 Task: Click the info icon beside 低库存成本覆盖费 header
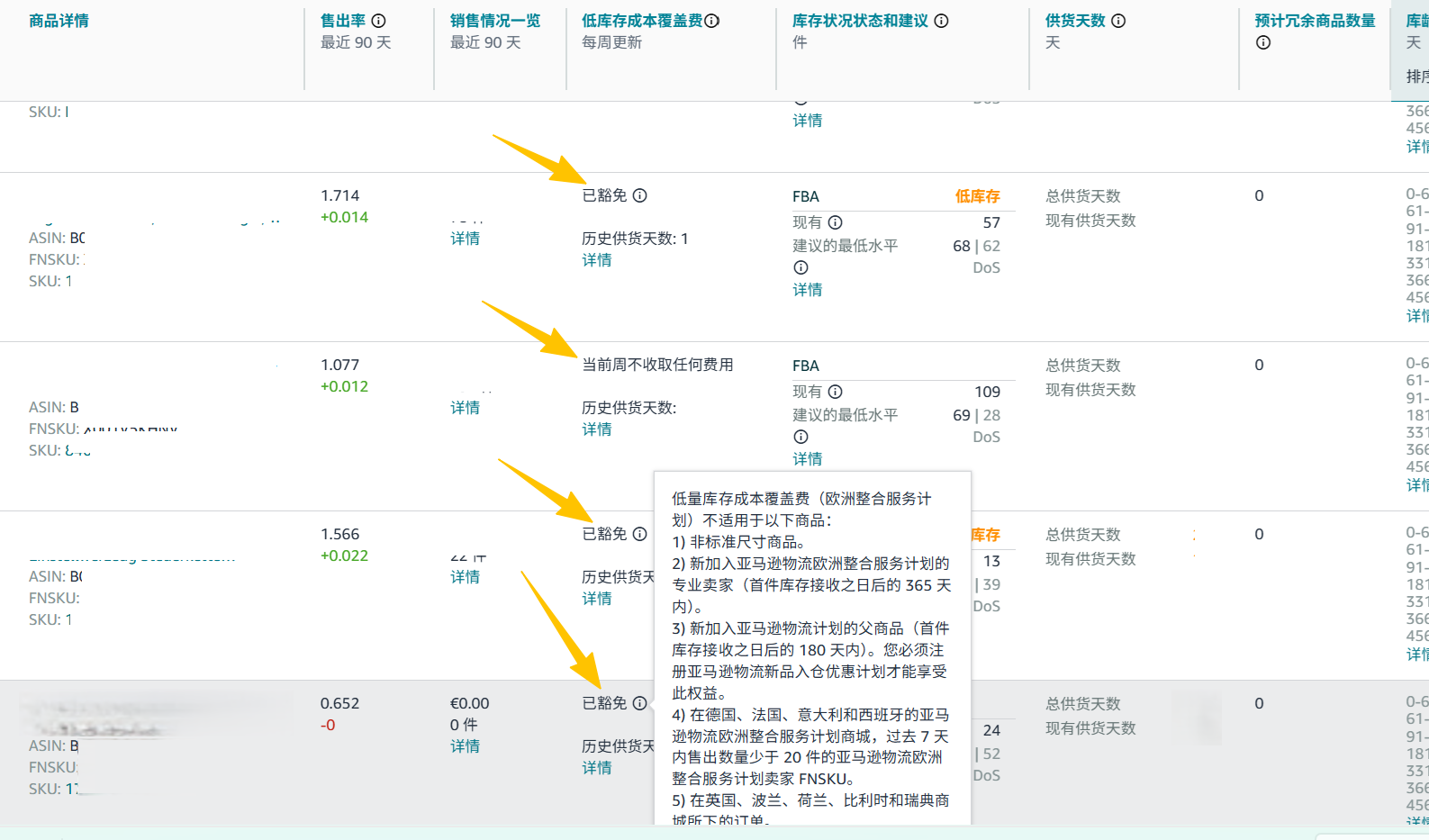pyautogui.click(x=712, y=21)
